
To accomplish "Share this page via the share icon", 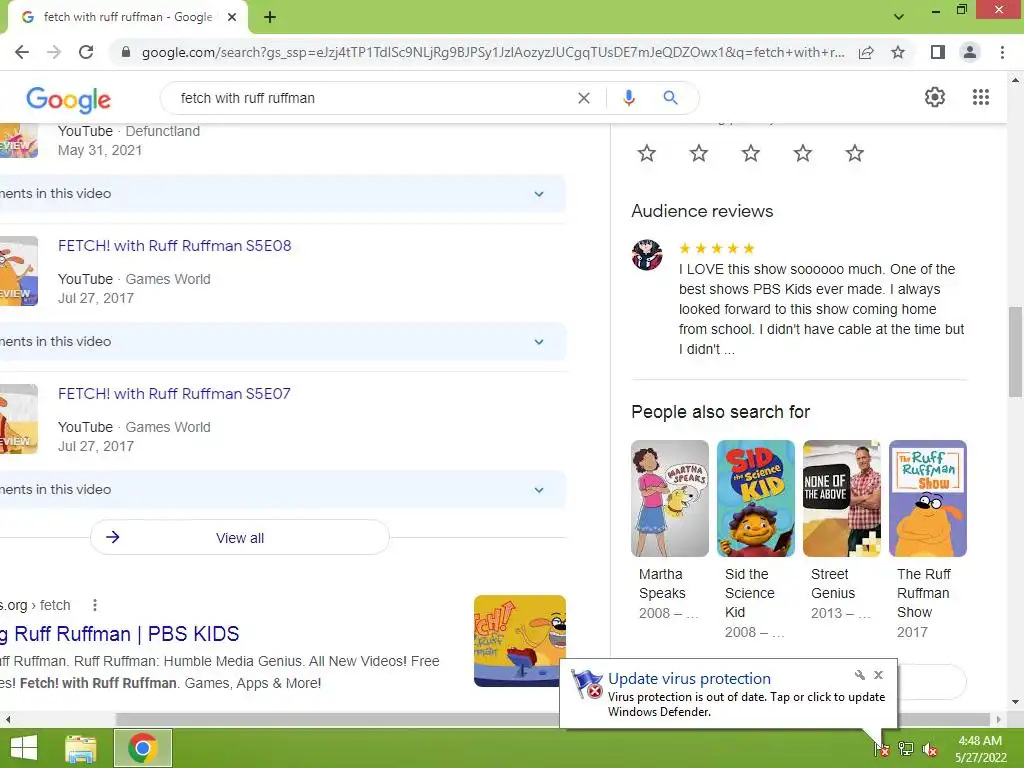I will (x=866, y=52).
